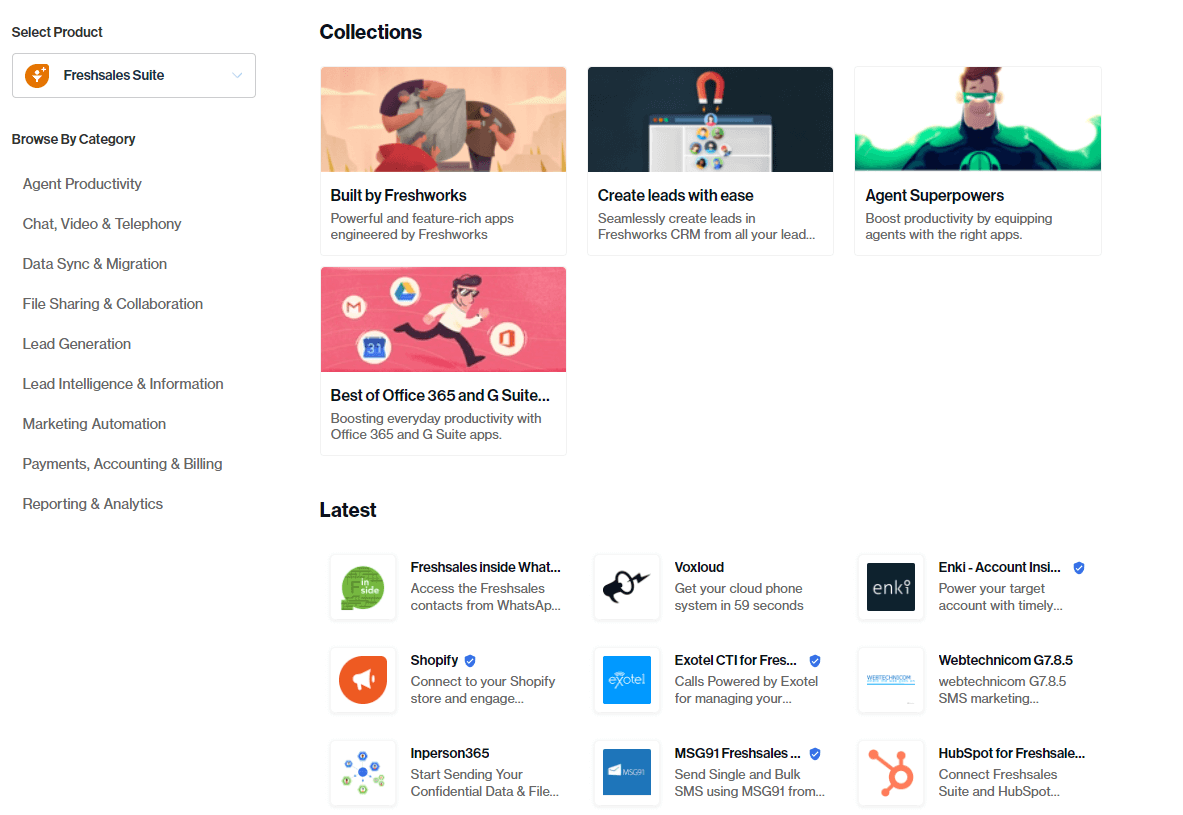Open the Shopify megaphone app icon
Screen dimensions: 1183x815
click(x=363, y=680)
